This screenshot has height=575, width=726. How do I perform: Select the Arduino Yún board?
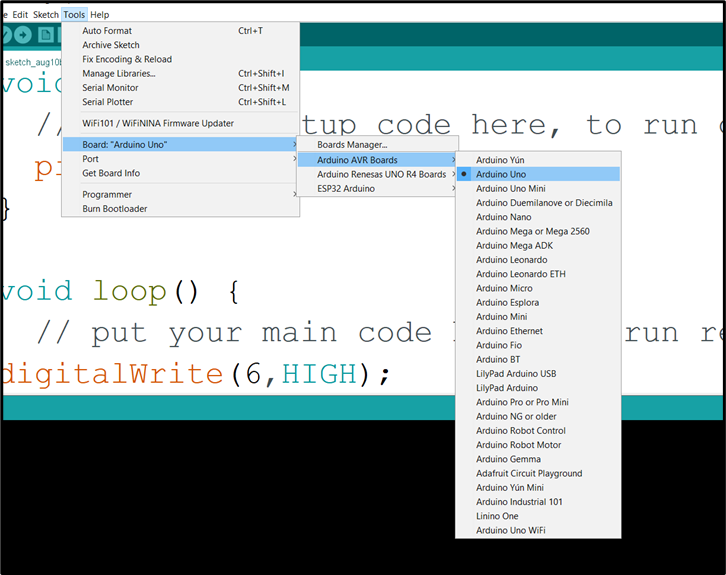click(538, 160)
